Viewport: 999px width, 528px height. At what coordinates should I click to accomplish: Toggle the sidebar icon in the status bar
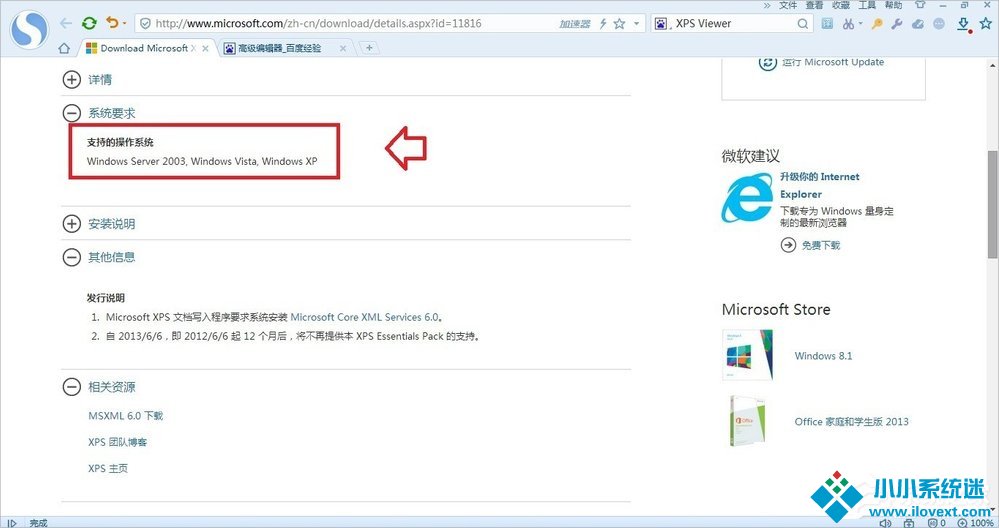pyautogui.click(x=11, y=523)
